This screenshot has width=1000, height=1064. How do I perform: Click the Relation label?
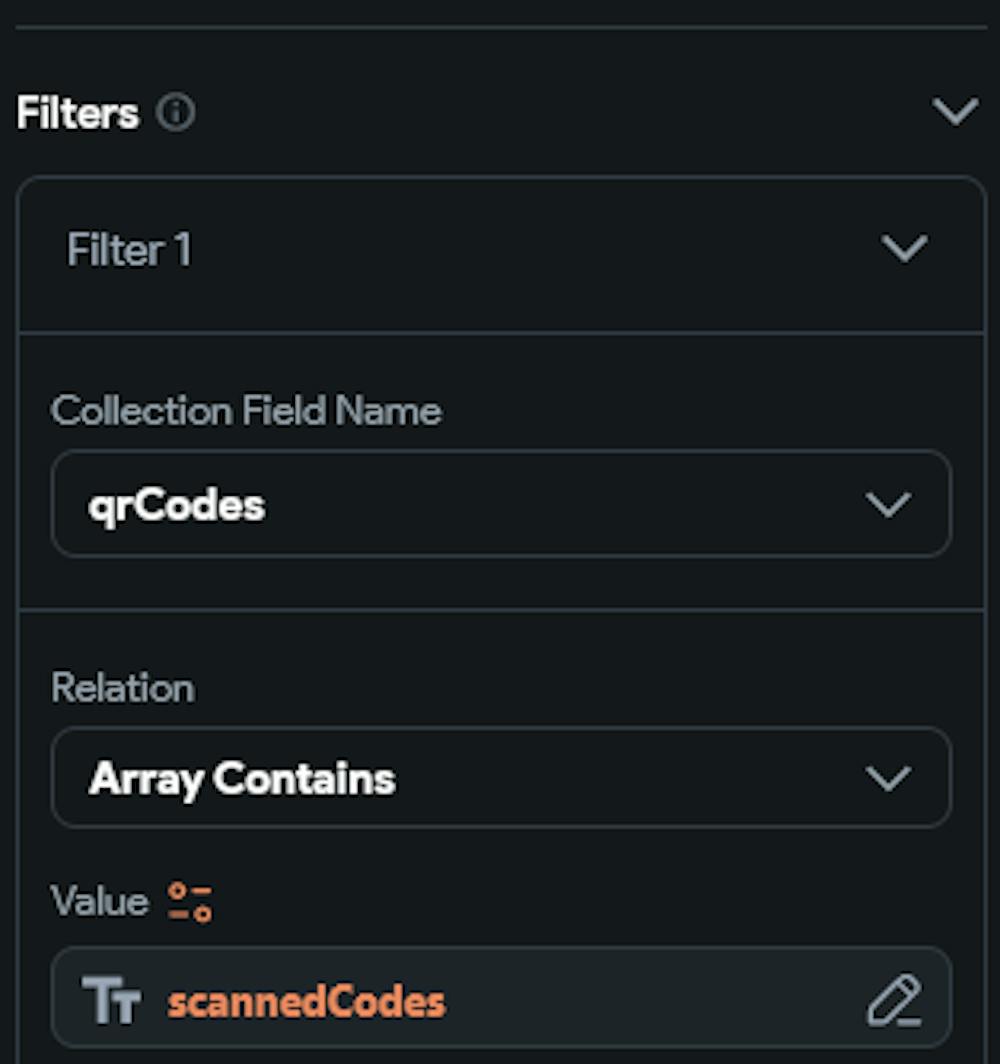122,688
